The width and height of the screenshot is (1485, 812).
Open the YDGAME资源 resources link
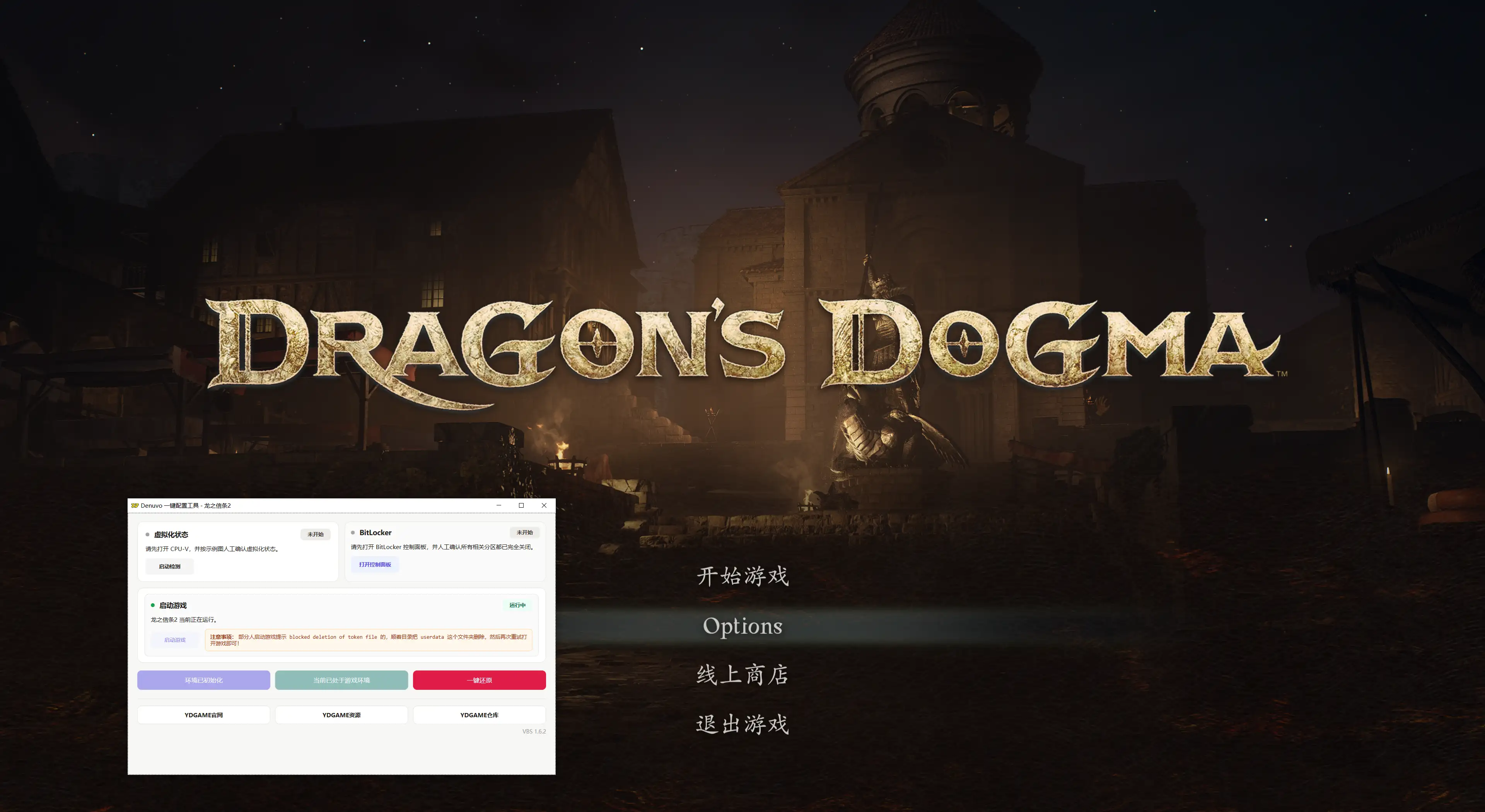341,715
